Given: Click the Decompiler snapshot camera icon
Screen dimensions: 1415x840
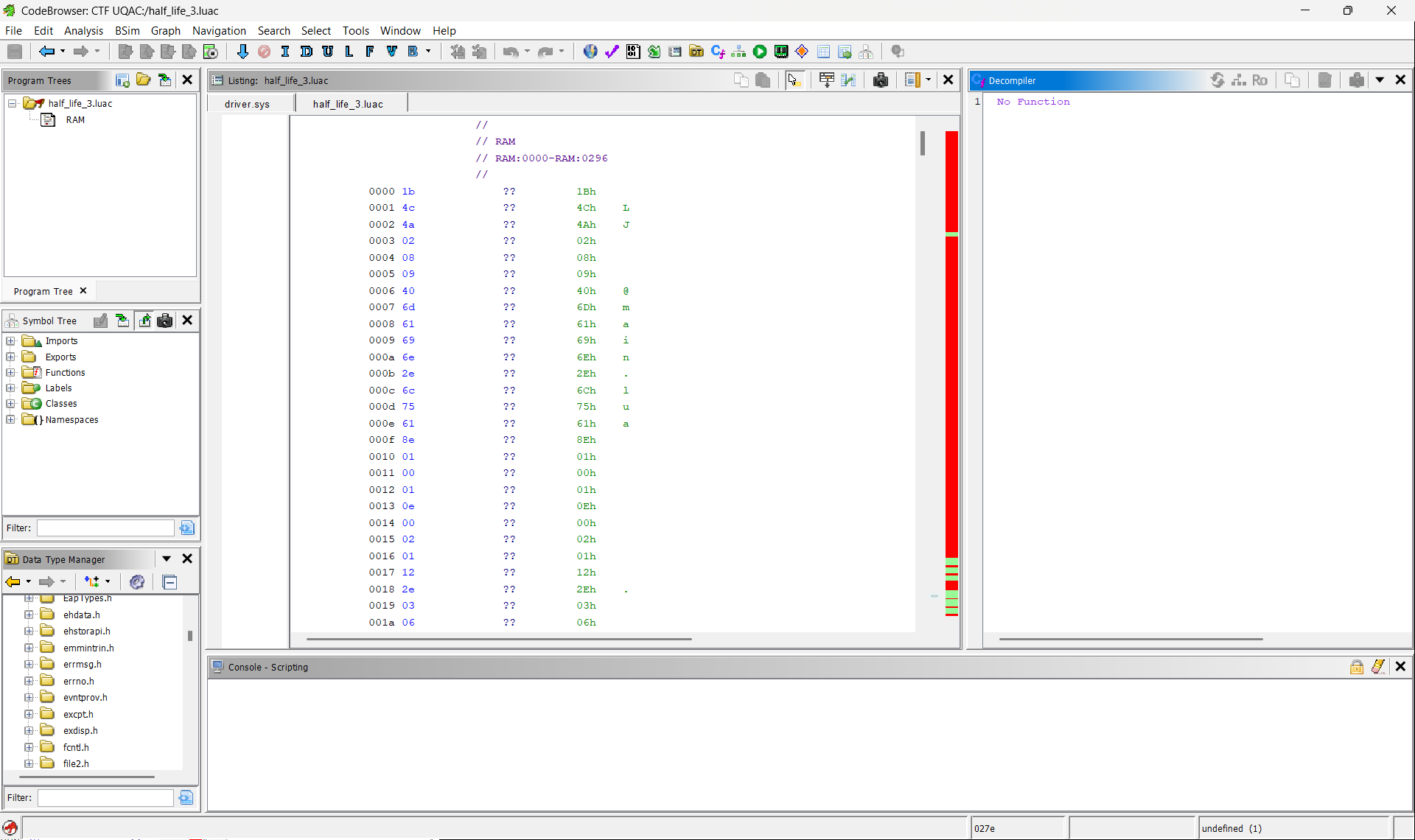Looking at the screenshot, I should coord(1356,80).
